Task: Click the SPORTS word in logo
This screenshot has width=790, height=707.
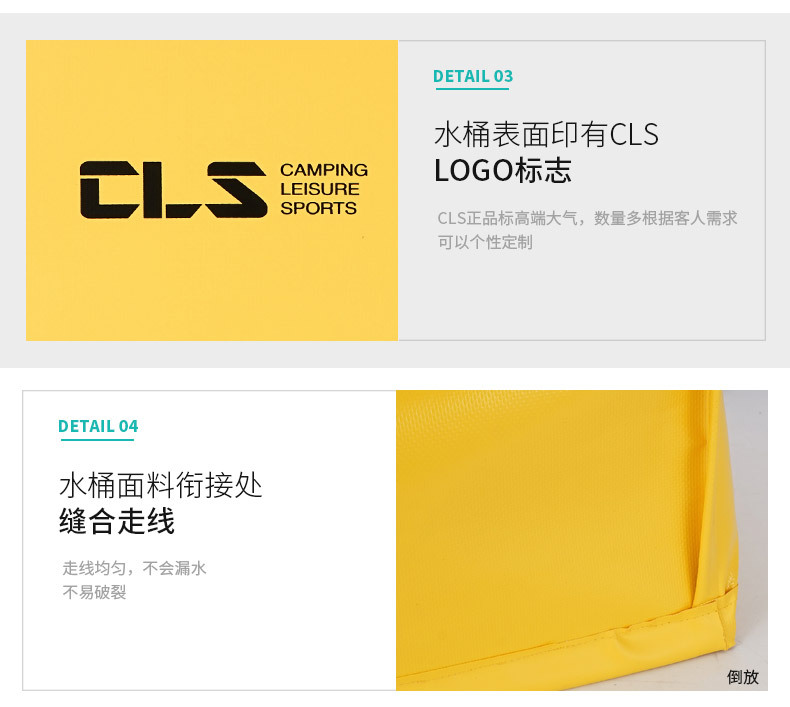Action: tap(318, 208)
